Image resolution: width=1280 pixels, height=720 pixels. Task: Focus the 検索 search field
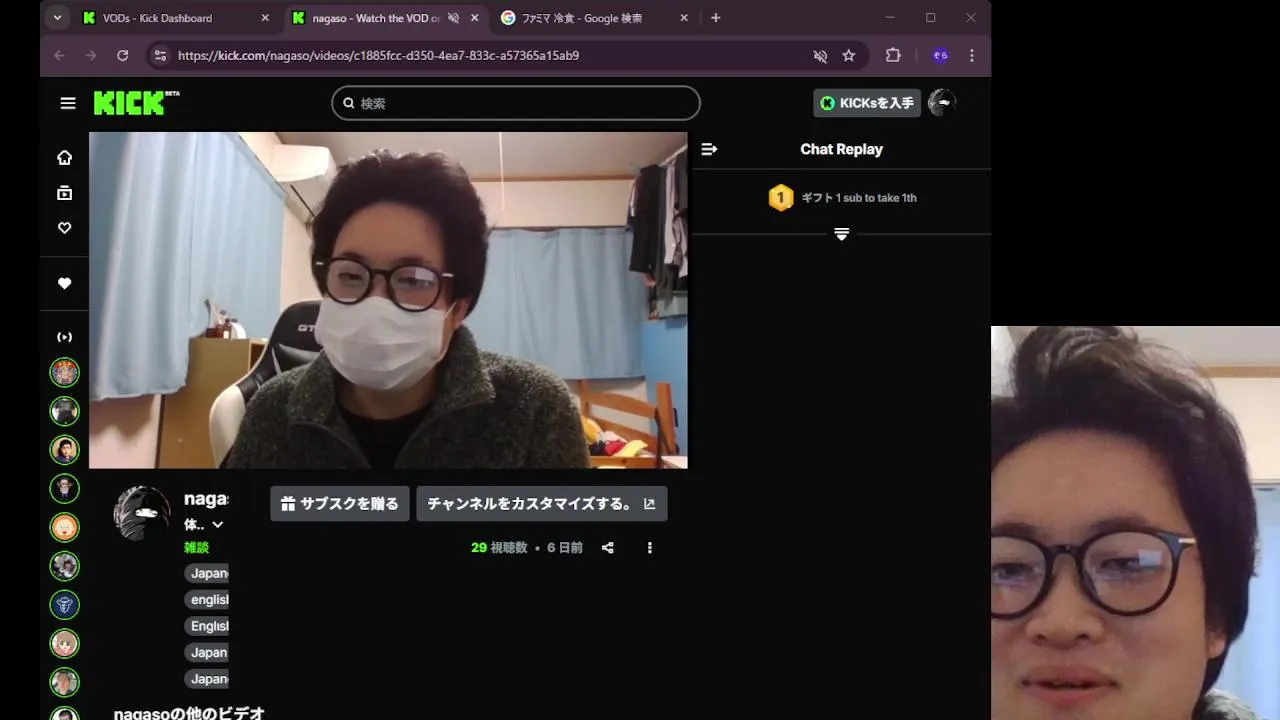click(x=516, y=103)
